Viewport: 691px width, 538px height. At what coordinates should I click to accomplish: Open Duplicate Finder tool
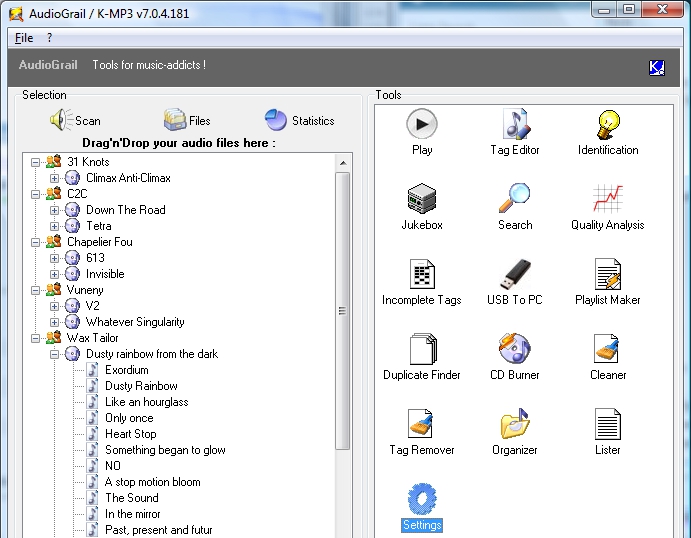click(422, 357)
